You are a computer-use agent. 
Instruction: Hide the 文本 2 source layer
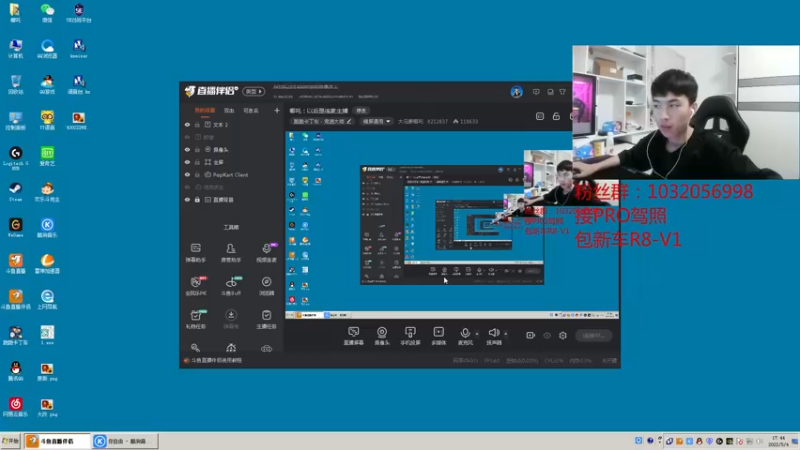click(187, 124)
